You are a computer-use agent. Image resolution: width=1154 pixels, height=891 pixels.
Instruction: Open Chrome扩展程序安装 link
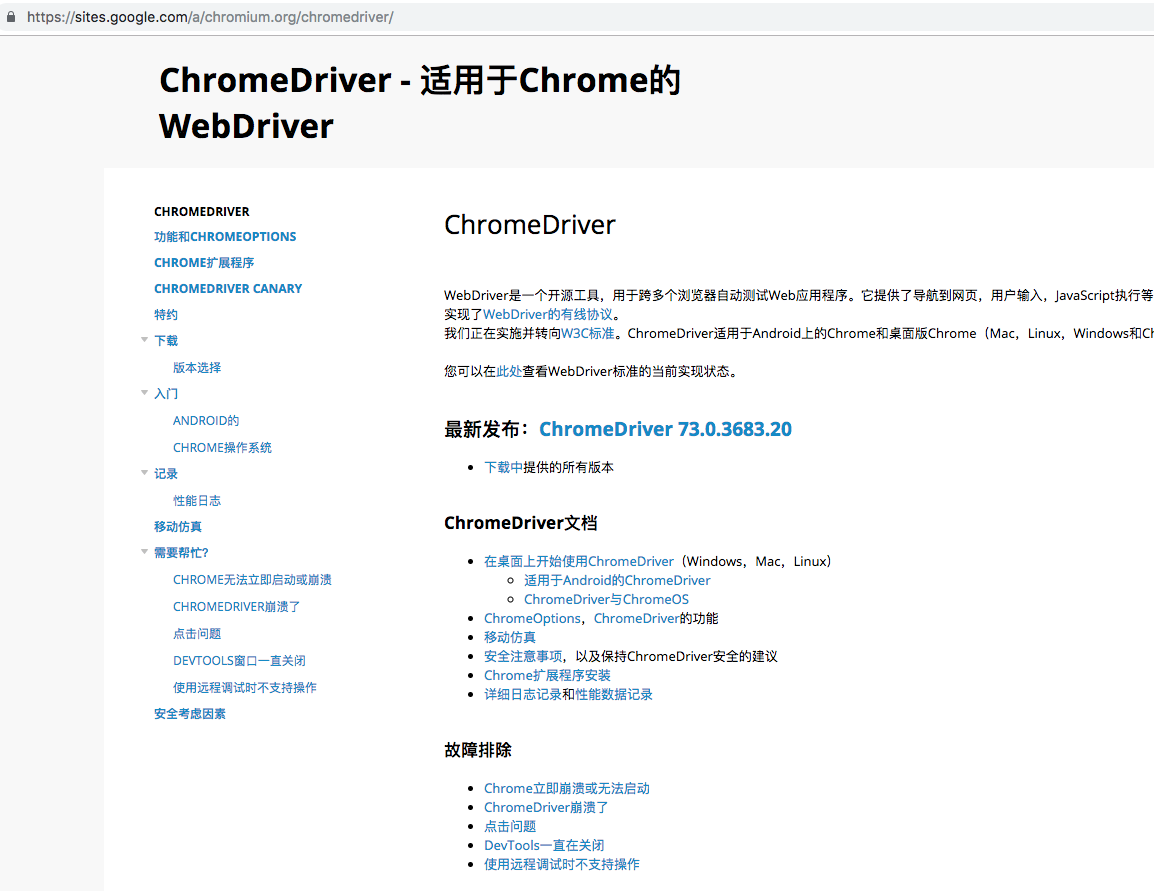pos(548,675)
